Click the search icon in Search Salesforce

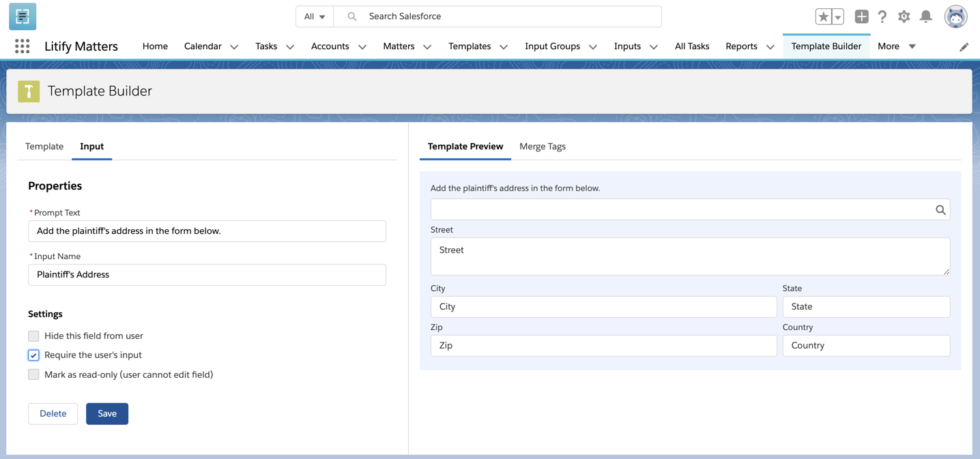click(352, 17)
